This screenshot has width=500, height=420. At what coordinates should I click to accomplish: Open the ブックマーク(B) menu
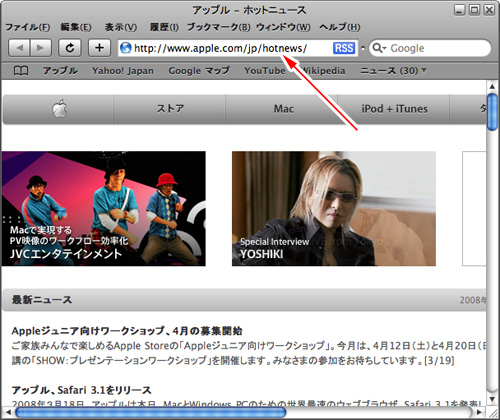pyautogui.click(x=218, y=27)
